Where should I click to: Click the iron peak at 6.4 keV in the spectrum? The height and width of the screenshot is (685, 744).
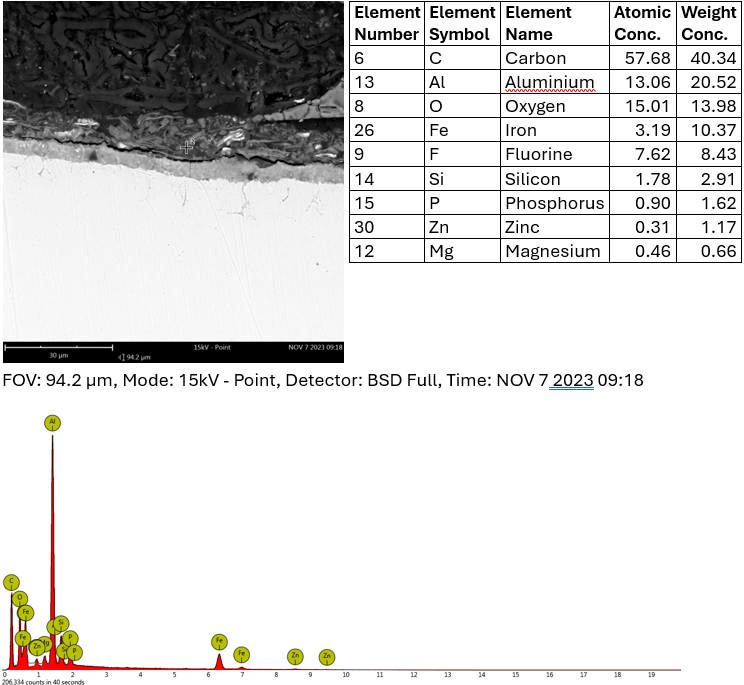point(219,662)
